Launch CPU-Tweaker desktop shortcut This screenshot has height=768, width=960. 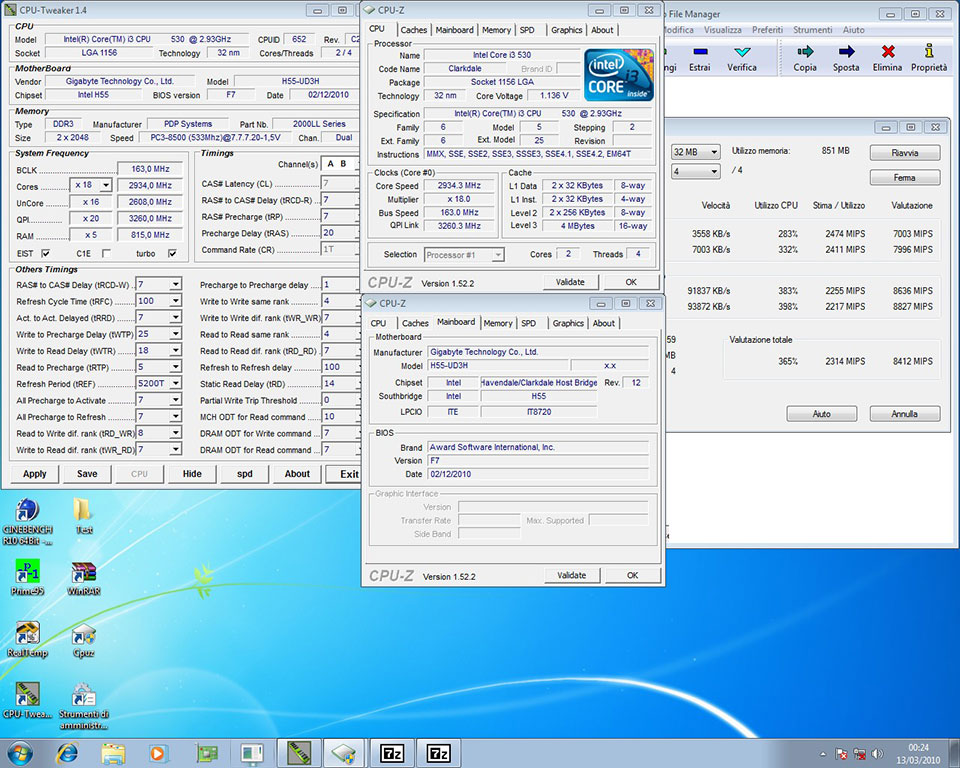[27, 700]
